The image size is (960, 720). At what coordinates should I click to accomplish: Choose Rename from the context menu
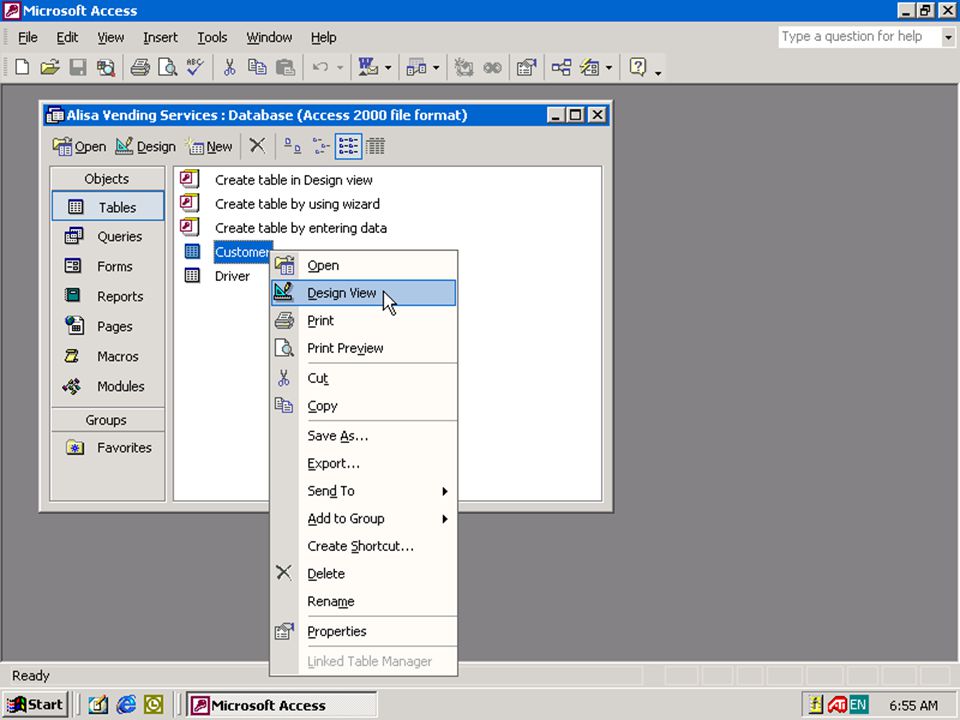click(x=364, y=601)
